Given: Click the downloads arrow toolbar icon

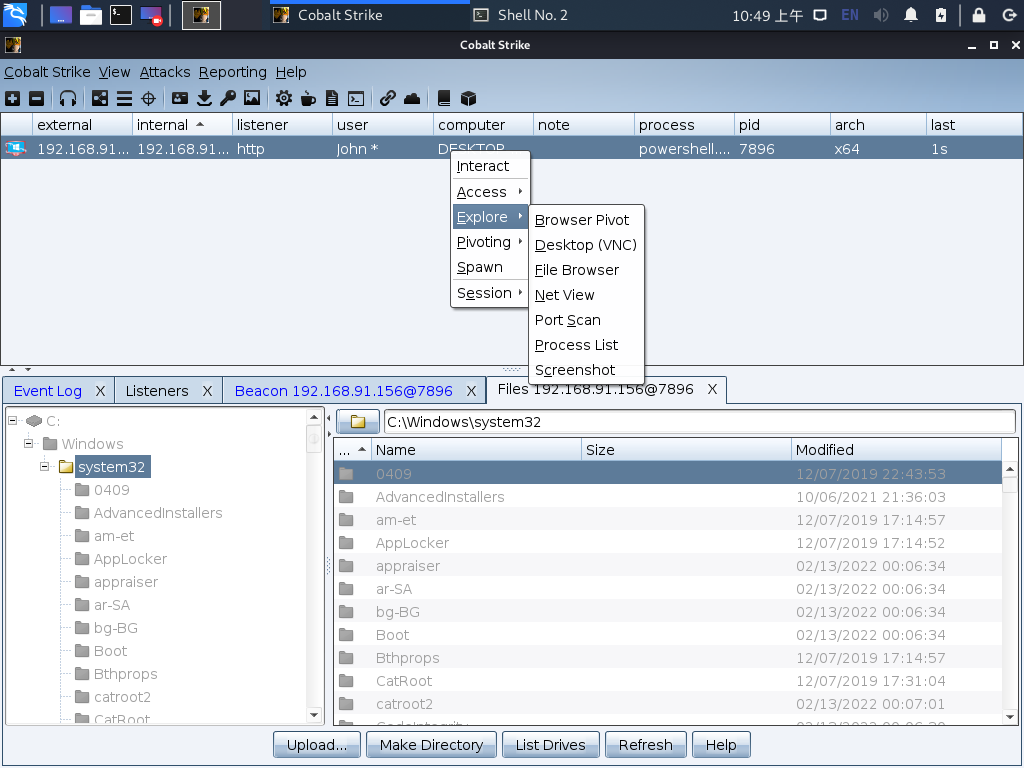Looking at the screenshot, I should point(204,98).
